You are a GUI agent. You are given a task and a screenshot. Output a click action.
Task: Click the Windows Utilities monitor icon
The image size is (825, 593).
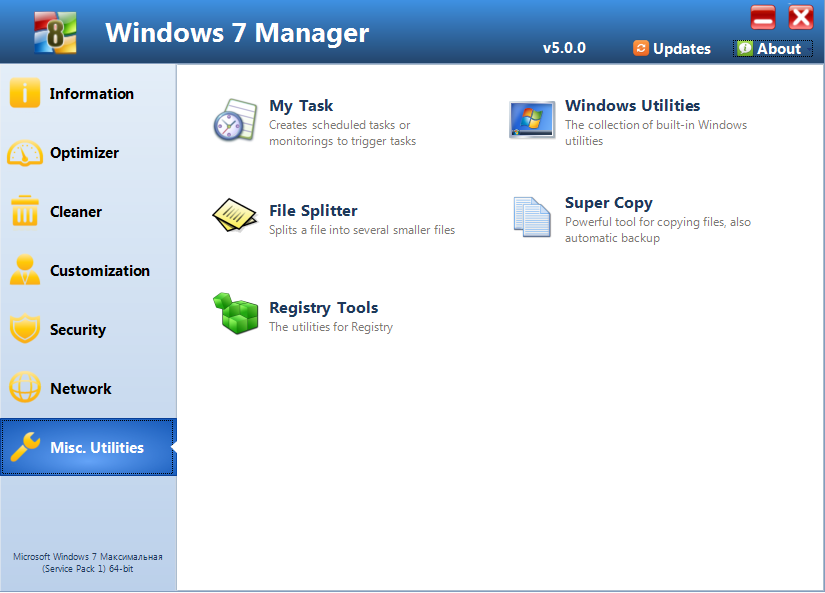pyautogui.click(x=532, y=118)
